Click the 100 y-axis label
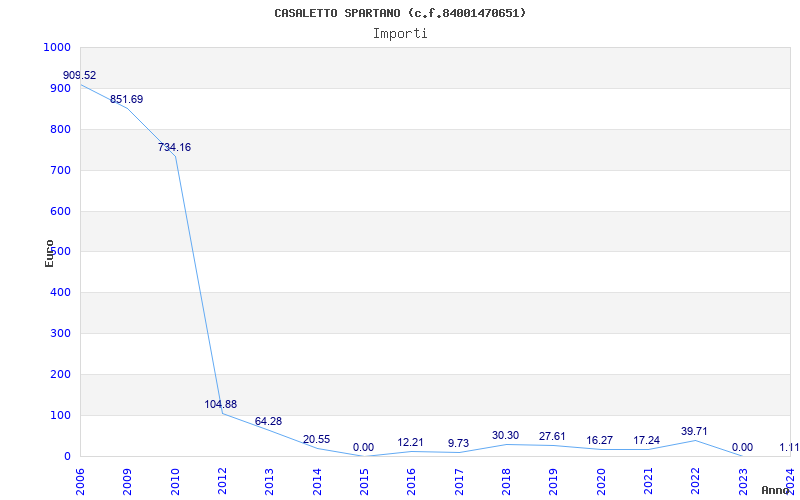 pos(60,415)
